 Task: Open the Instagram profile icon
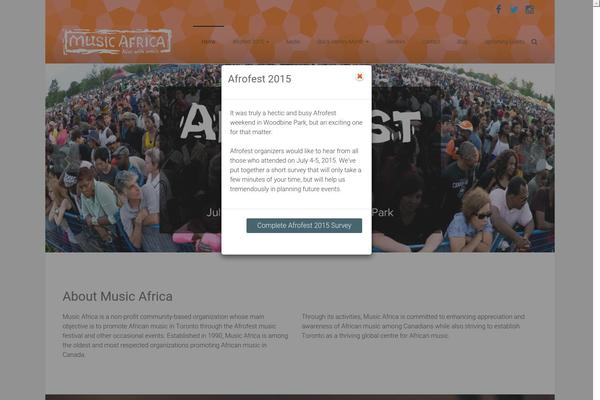530,10
